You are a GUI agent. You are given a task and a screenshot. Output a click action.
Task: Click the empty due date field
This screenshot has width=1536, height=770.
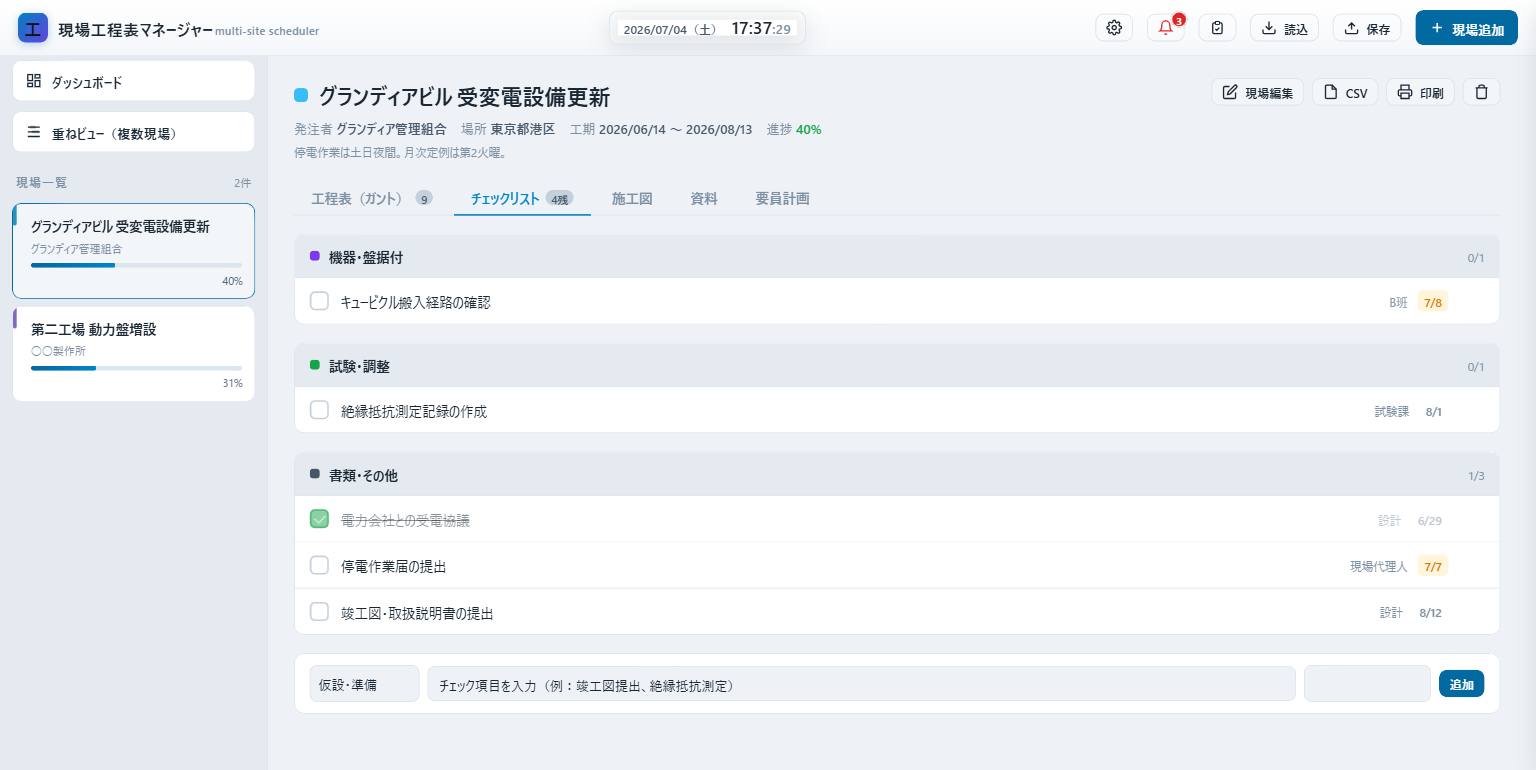1367,684
